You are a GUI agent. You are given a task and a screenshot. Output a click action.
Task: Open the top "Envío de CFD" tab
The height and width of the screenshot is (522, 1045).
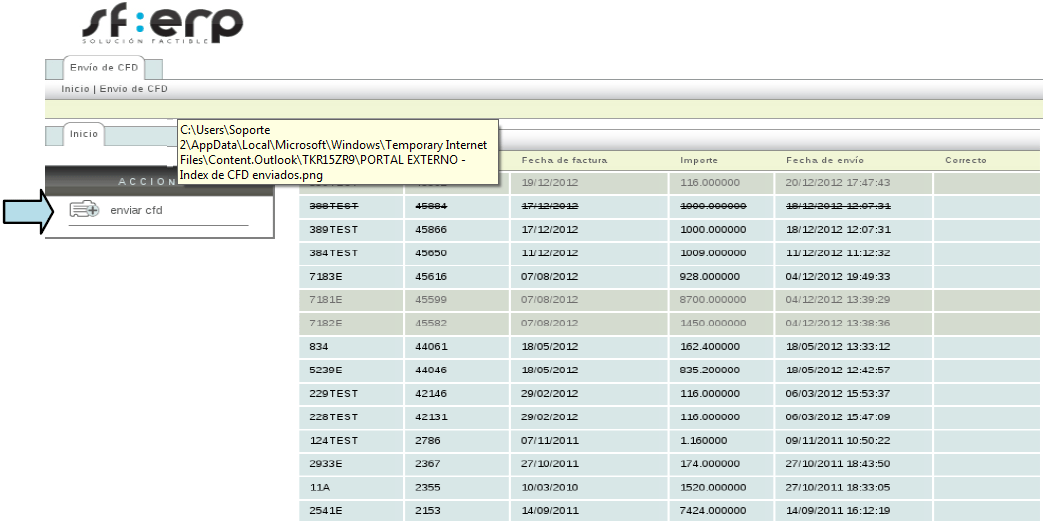(x=104, y=68)
